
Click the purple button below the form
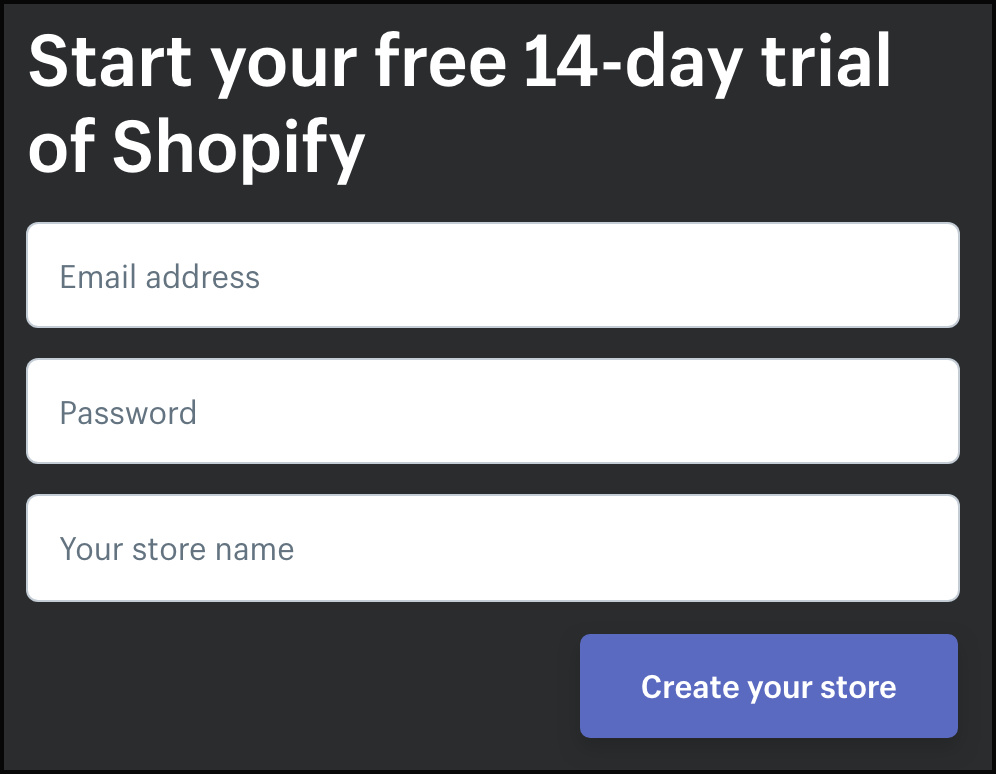tap(768, 686)
